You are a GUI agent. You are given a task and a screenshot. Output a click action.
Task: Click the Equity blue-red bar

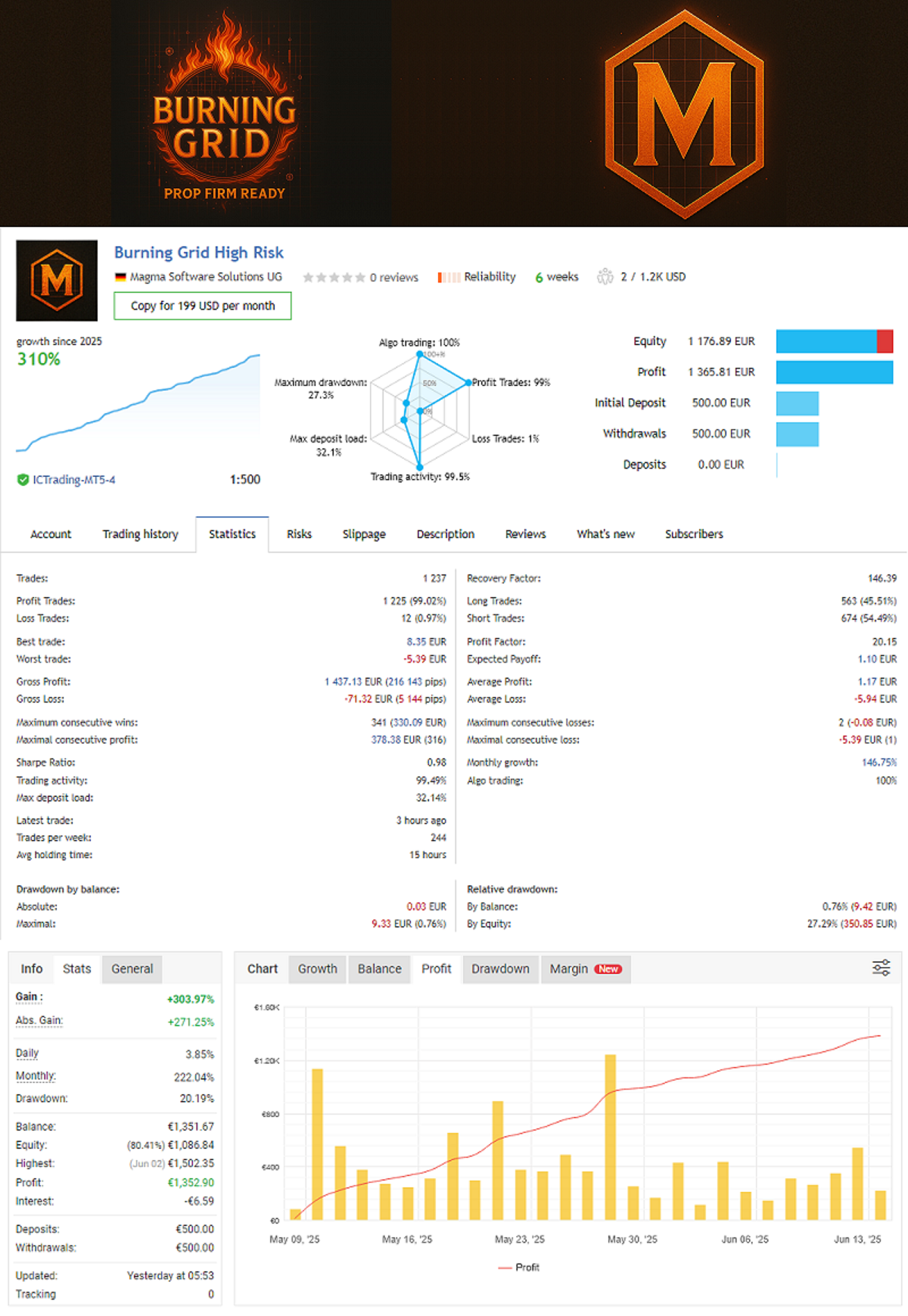[835, 341]
